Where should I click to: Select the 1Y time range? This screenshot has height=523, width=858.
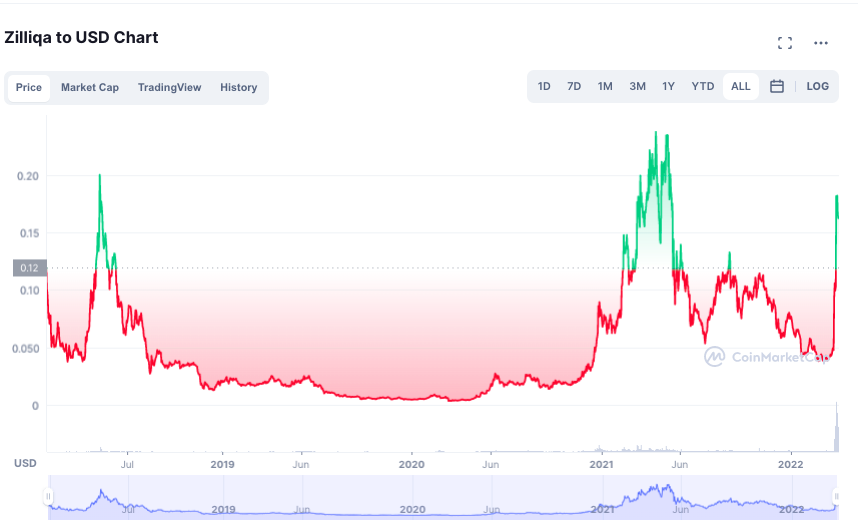(668, 86)
